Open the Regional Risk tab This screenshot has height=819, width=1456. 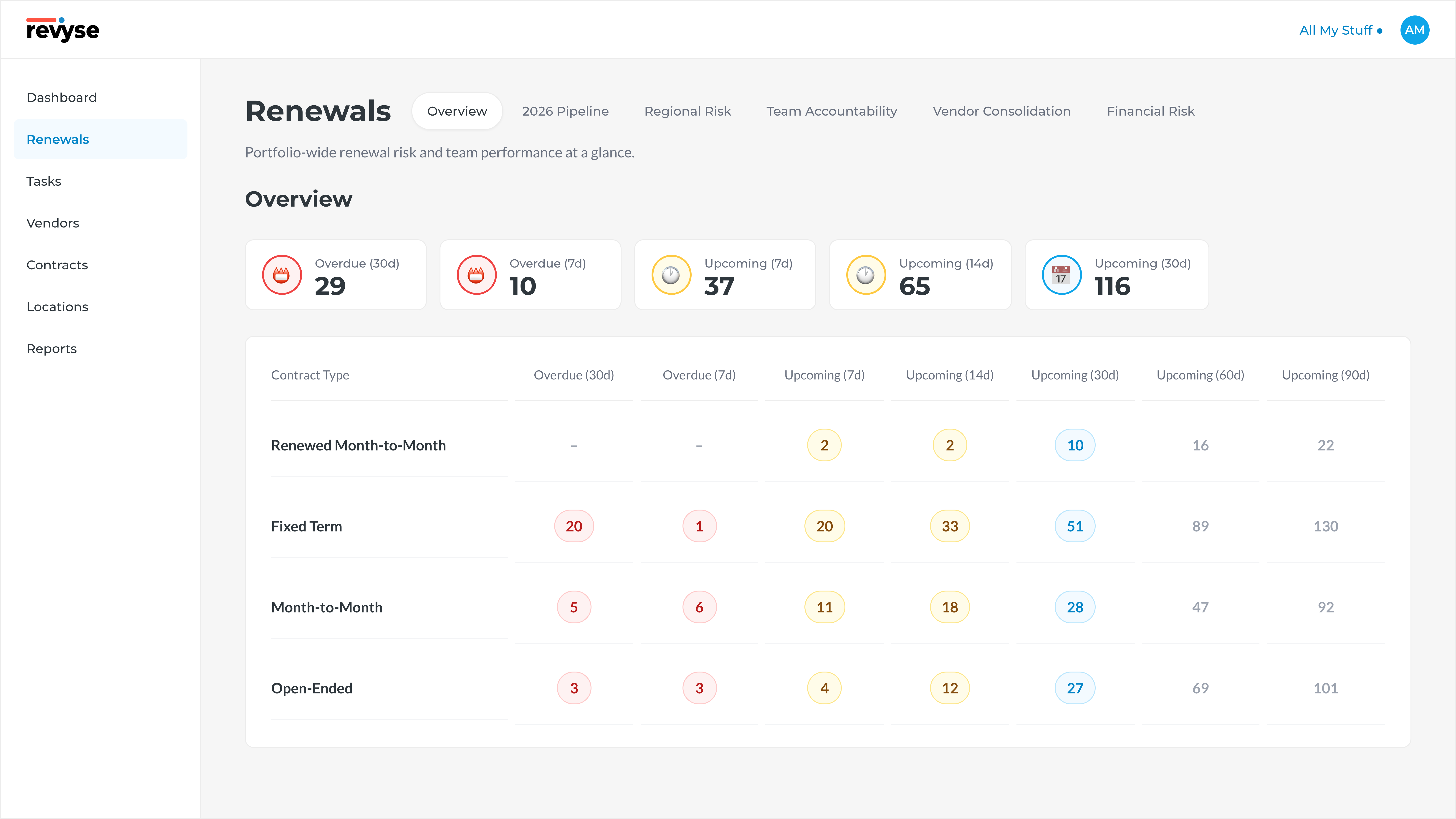coord(687,111)
